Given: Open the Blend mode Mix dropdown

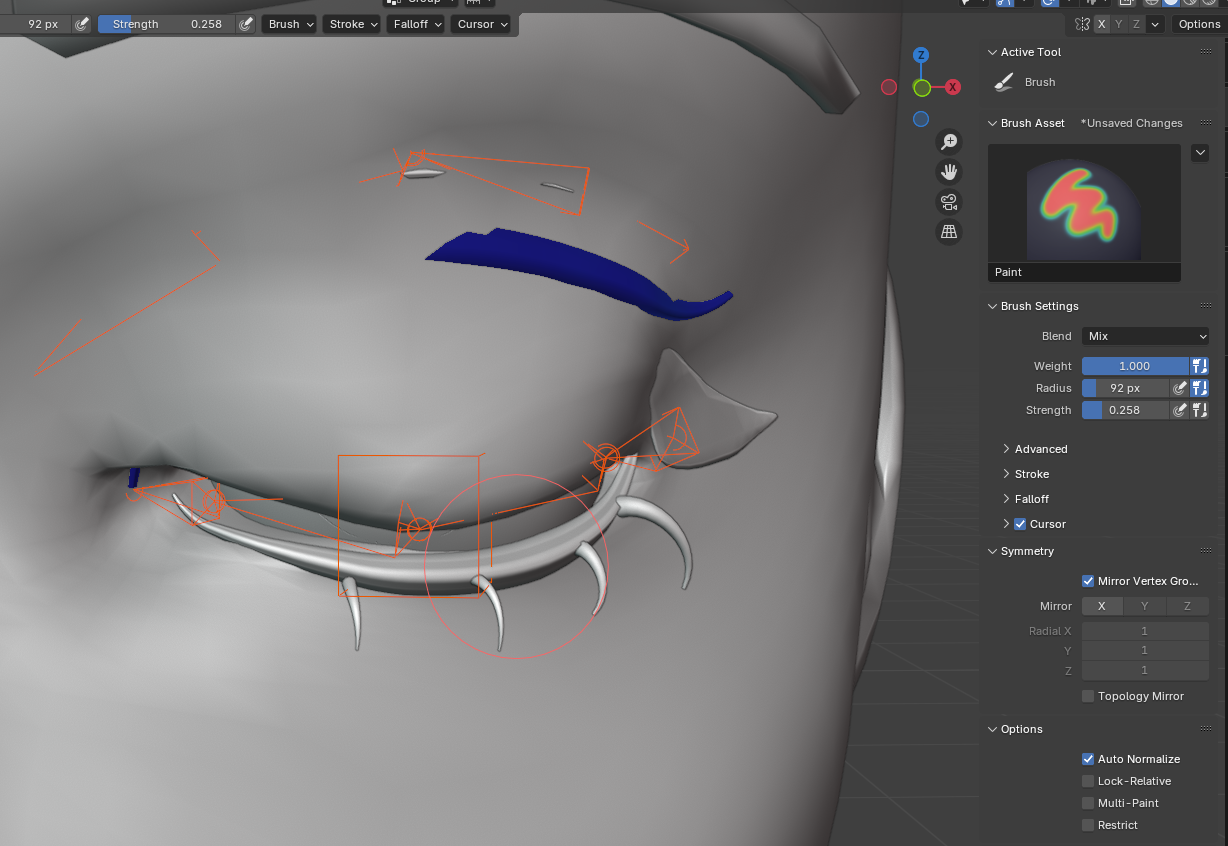Looking at the screenshot, I should [x=1145, y=336].
